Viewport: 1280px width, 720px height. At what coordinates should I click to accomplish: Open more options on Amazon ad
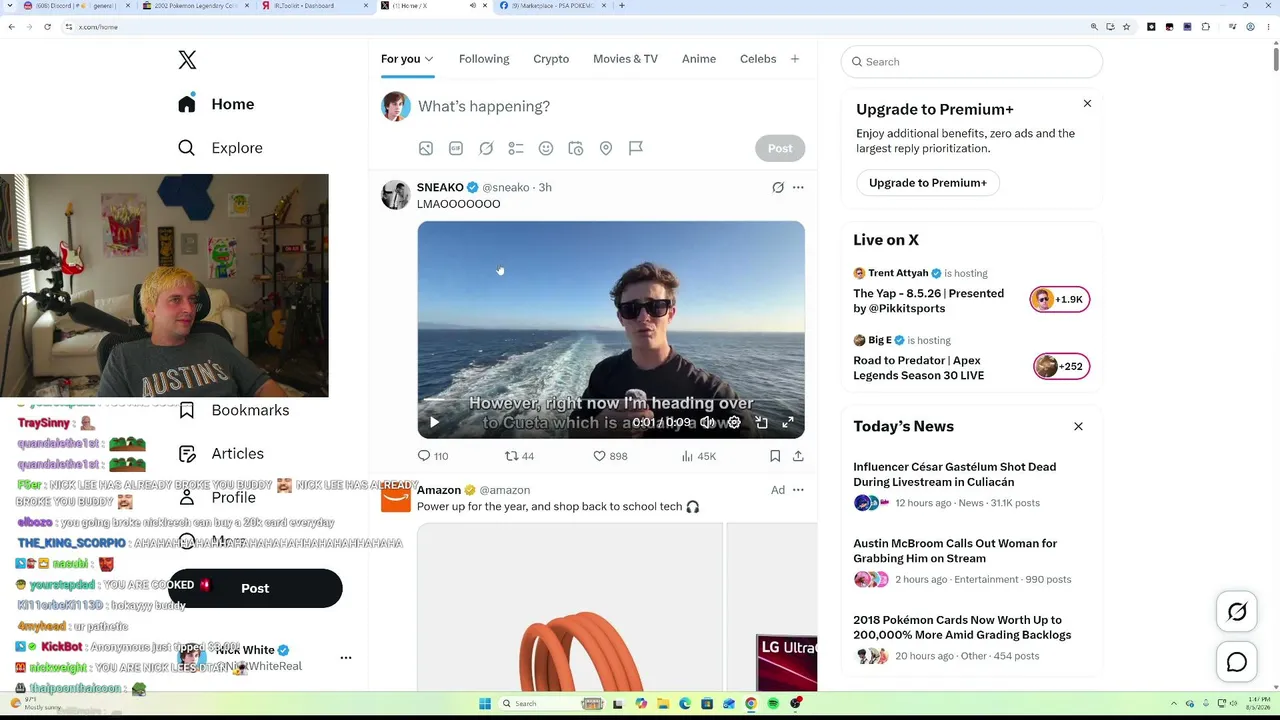(798, 490)
